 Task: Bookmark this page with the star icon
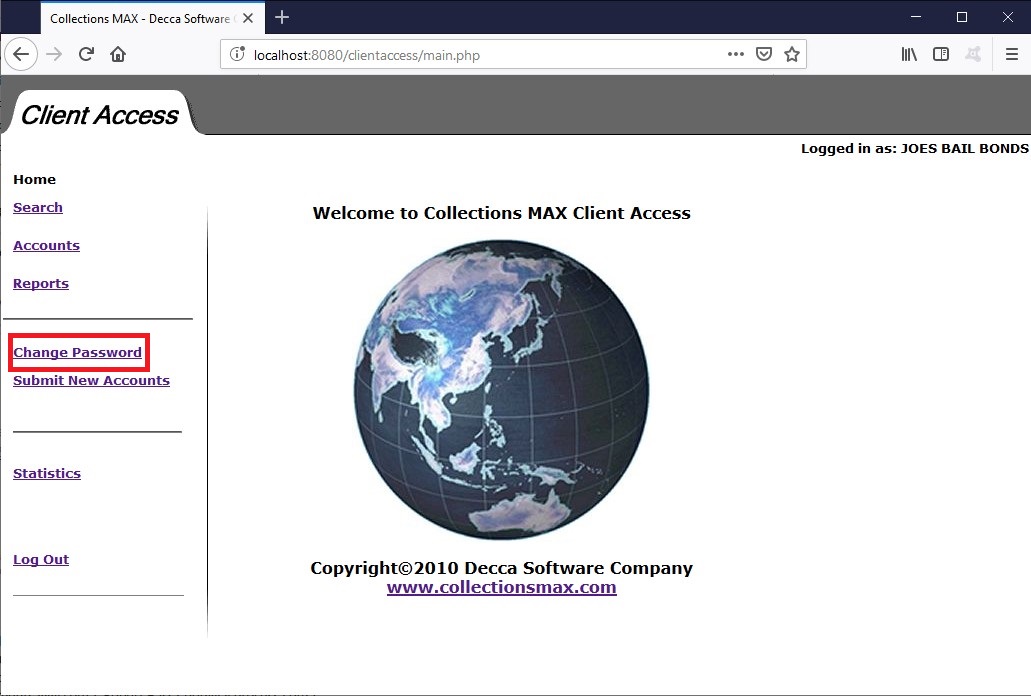tap(792, 54)
